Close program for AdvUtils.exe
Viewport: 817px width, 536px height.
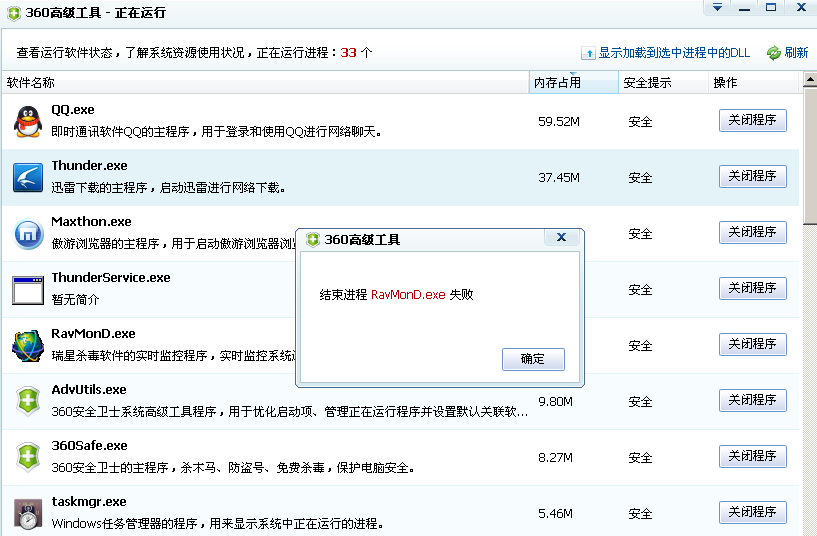pos(752,400)
